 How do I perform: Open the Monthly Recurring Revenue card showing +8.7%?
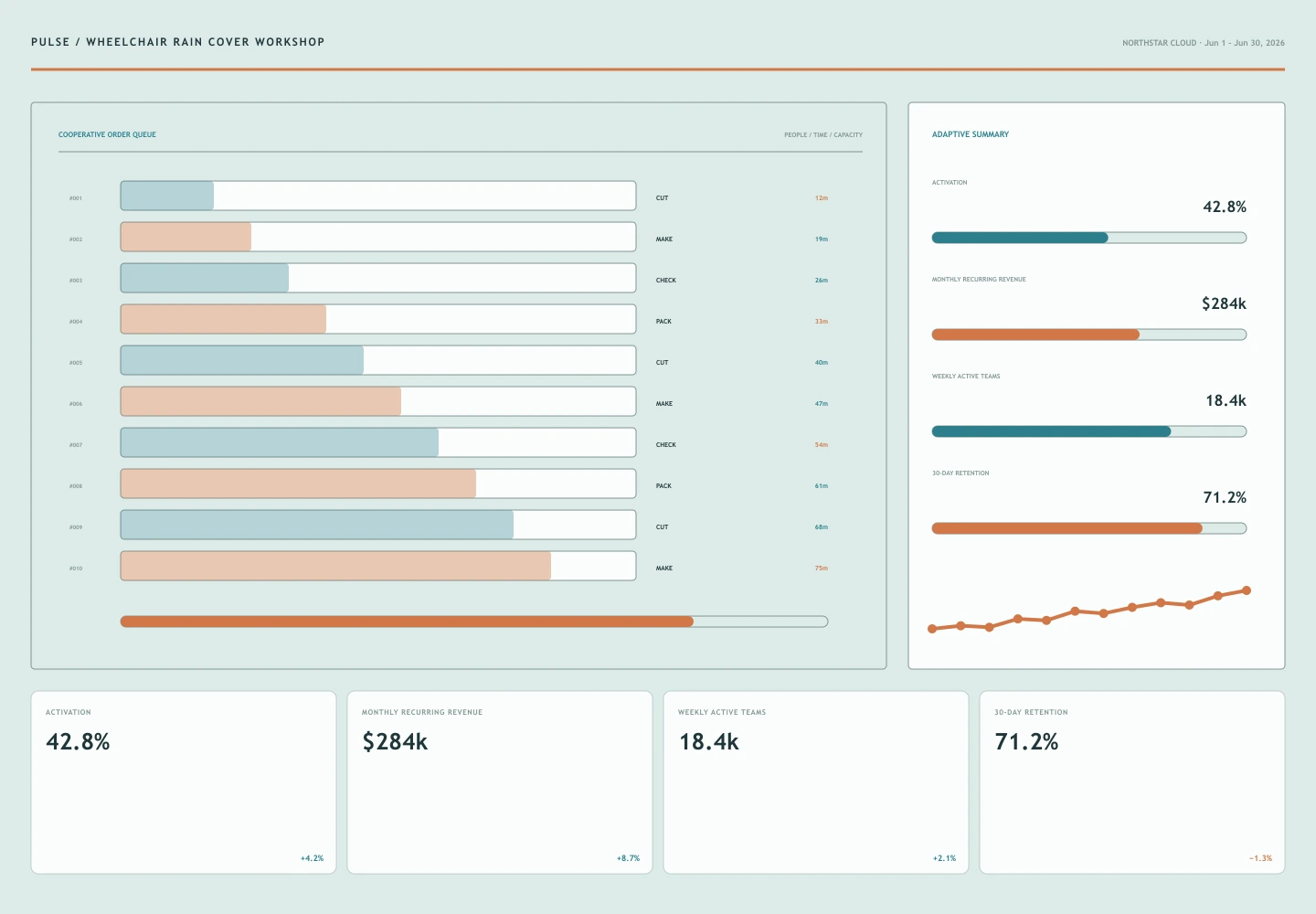click(500, 782)
